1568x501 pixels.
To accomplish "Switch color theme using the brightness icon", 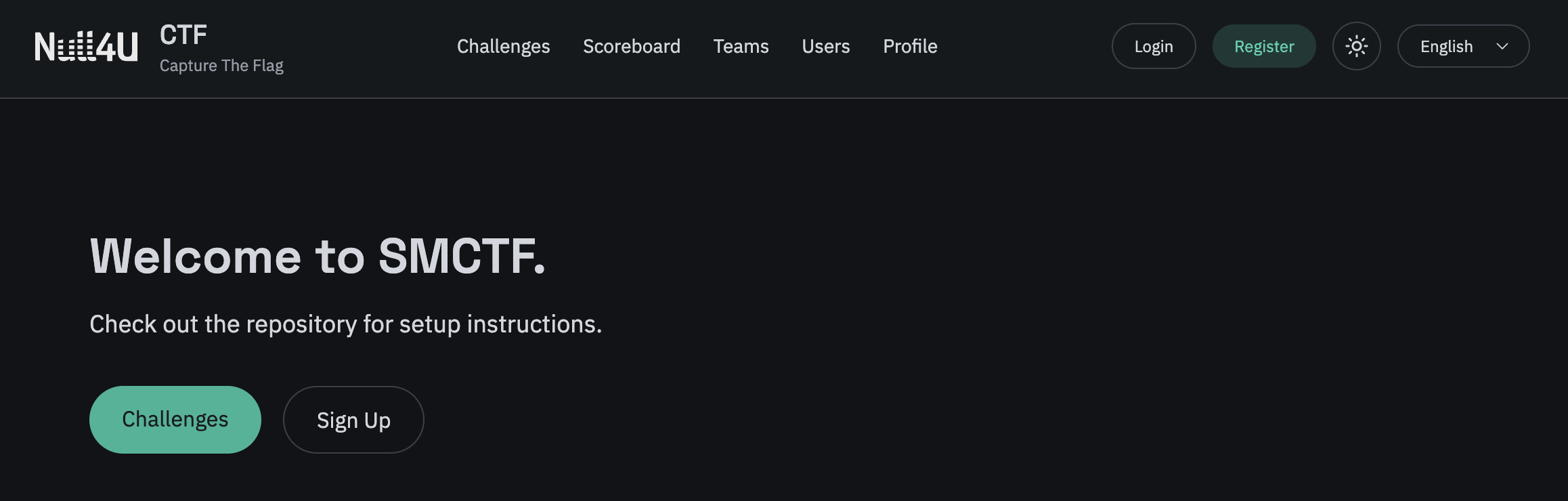I will coord(1356,46).
